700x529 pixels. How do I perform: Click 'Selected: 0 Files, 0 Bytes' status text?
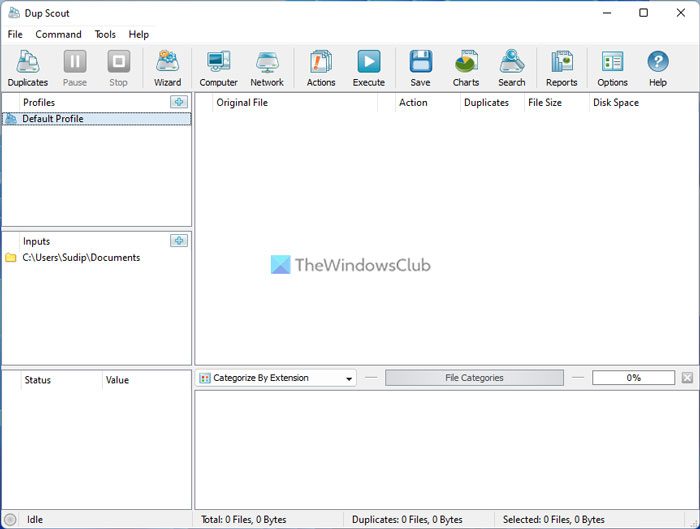tap(554, 520)
